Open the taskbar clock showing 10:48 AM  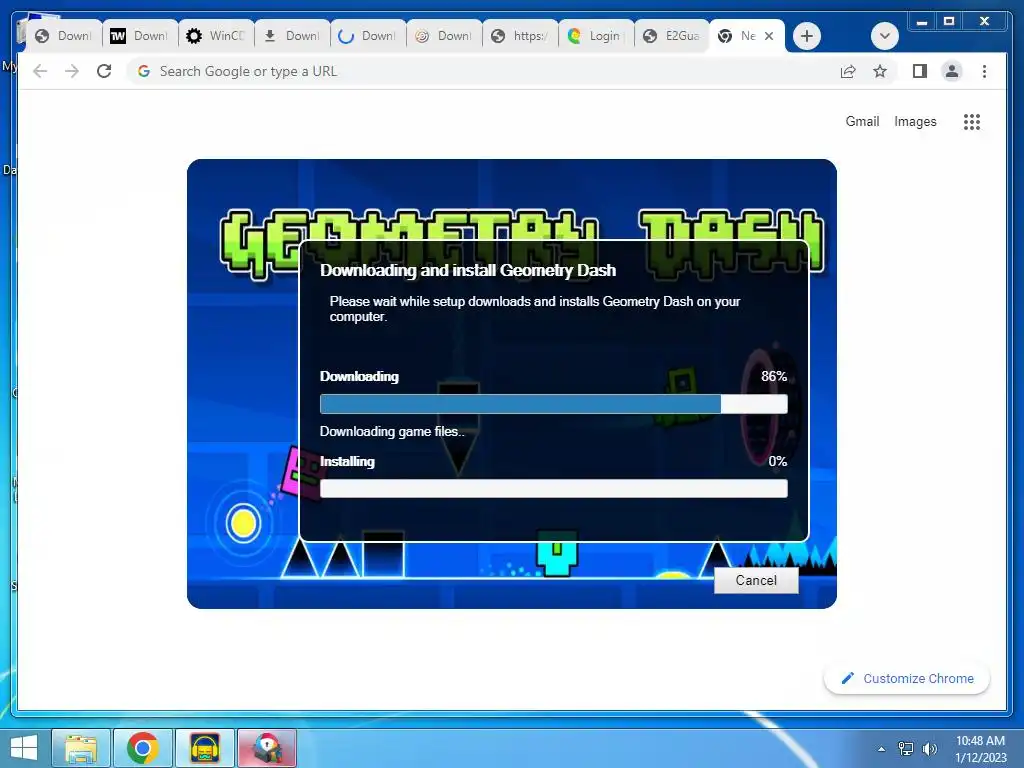[980, 749]
